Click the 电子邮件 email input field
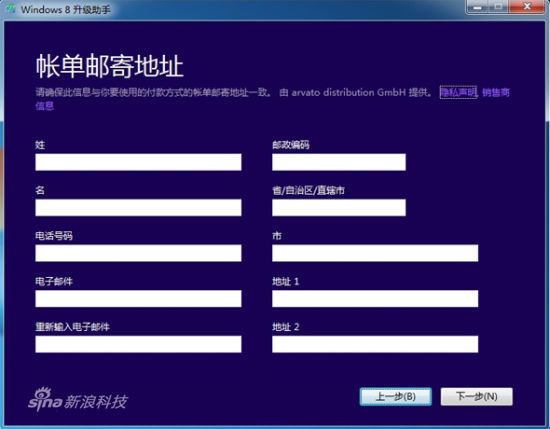 pos(138,299)
